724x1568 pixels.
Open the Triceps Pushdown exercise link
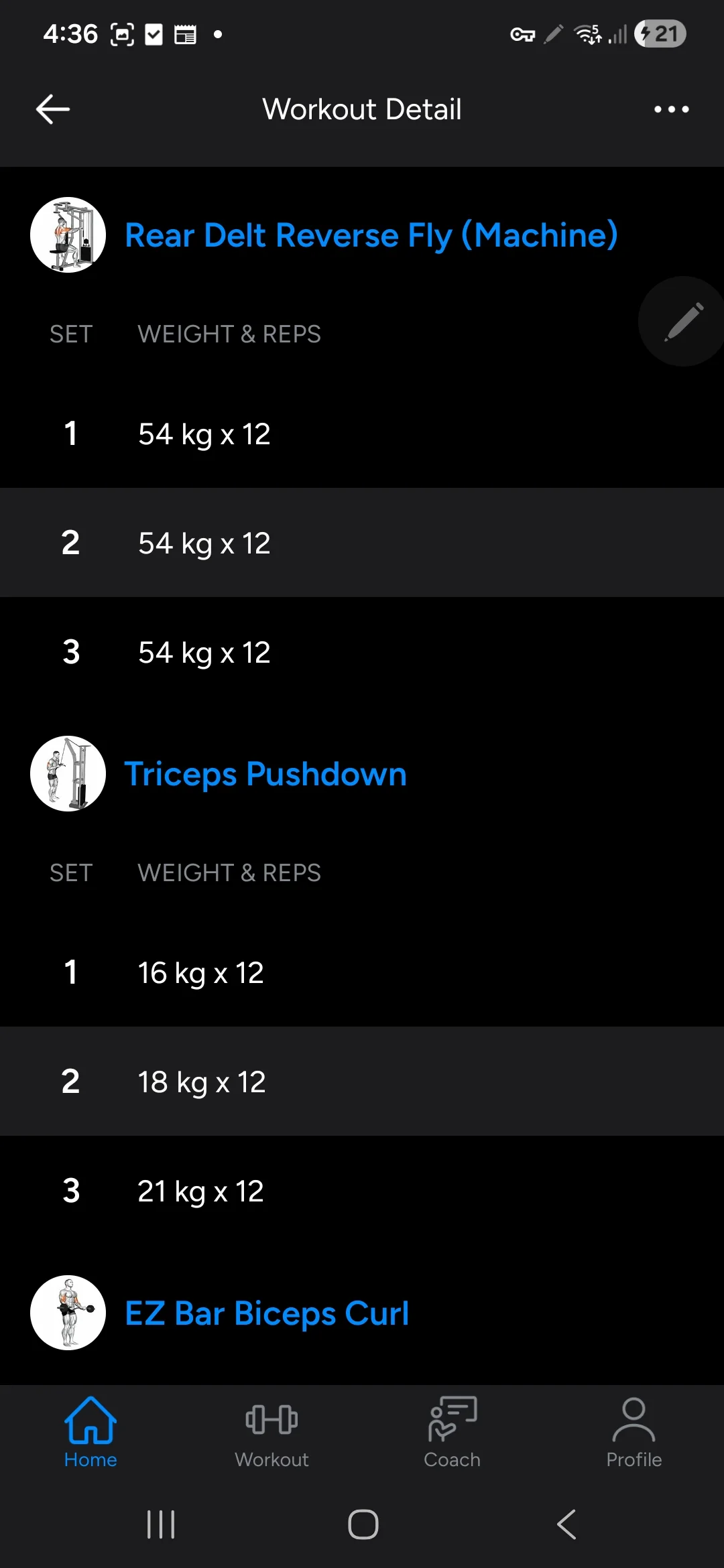[265, 774]
